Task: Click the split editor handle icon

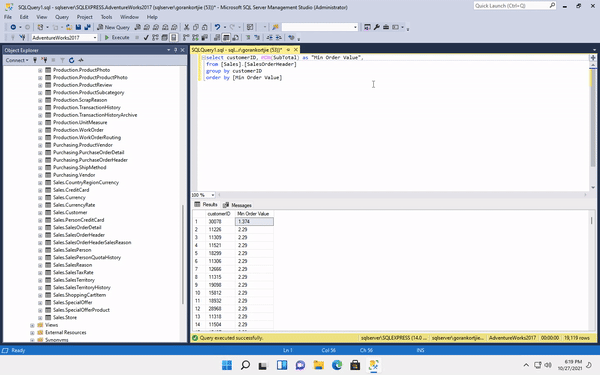Action: pos(593,58)
